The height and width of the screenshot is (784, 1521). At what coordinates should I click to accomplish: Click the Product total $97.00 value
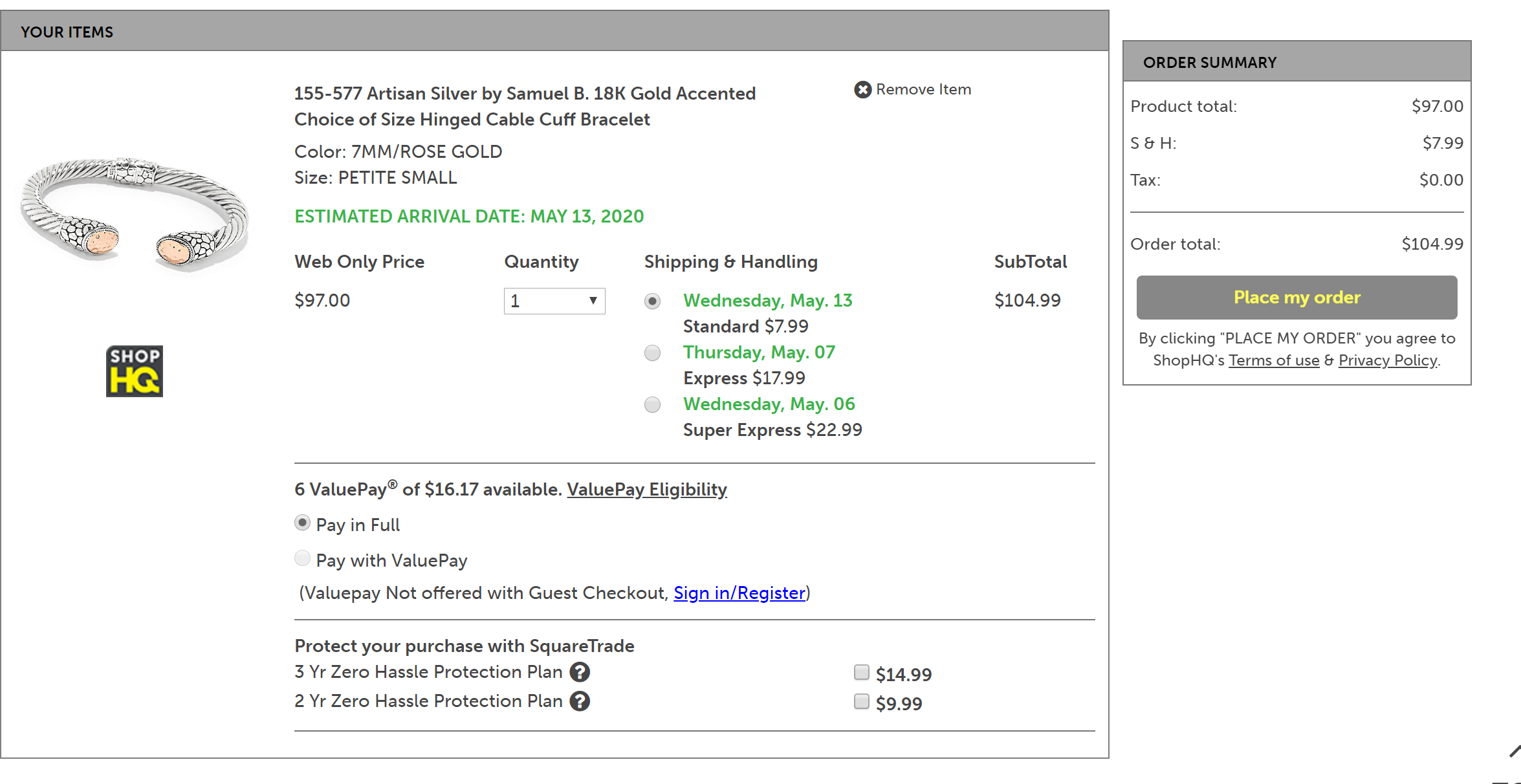[1438, 106]
